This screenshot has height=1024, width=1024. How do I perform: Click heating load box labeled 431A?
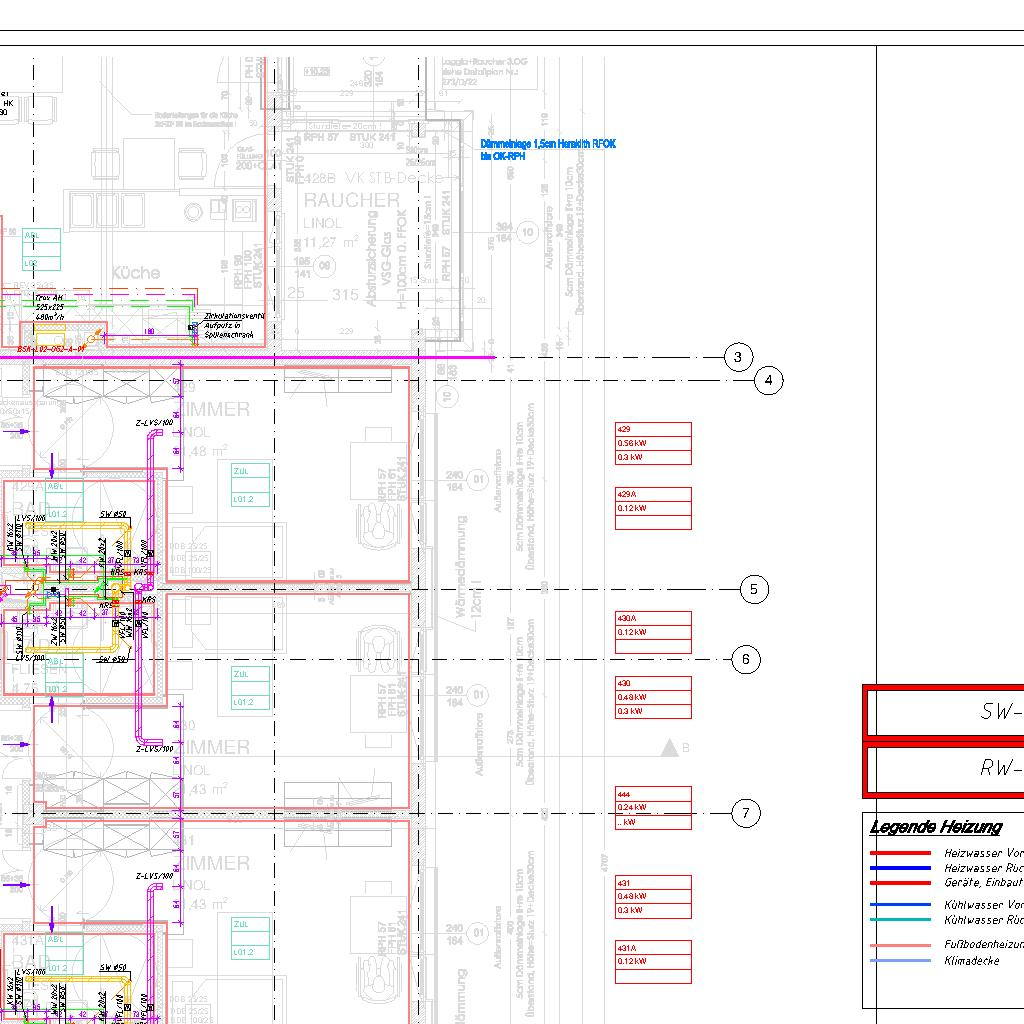coord(653,961)
